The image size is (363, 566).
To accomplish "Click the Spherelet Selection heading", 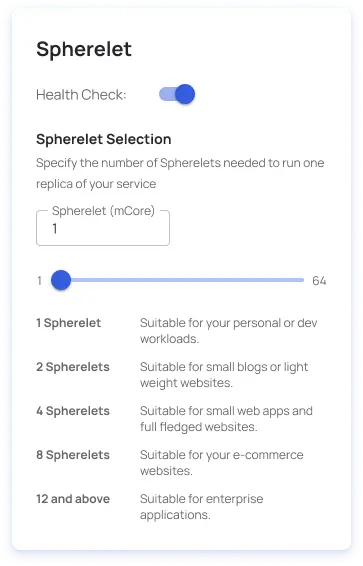I will 104,139.
